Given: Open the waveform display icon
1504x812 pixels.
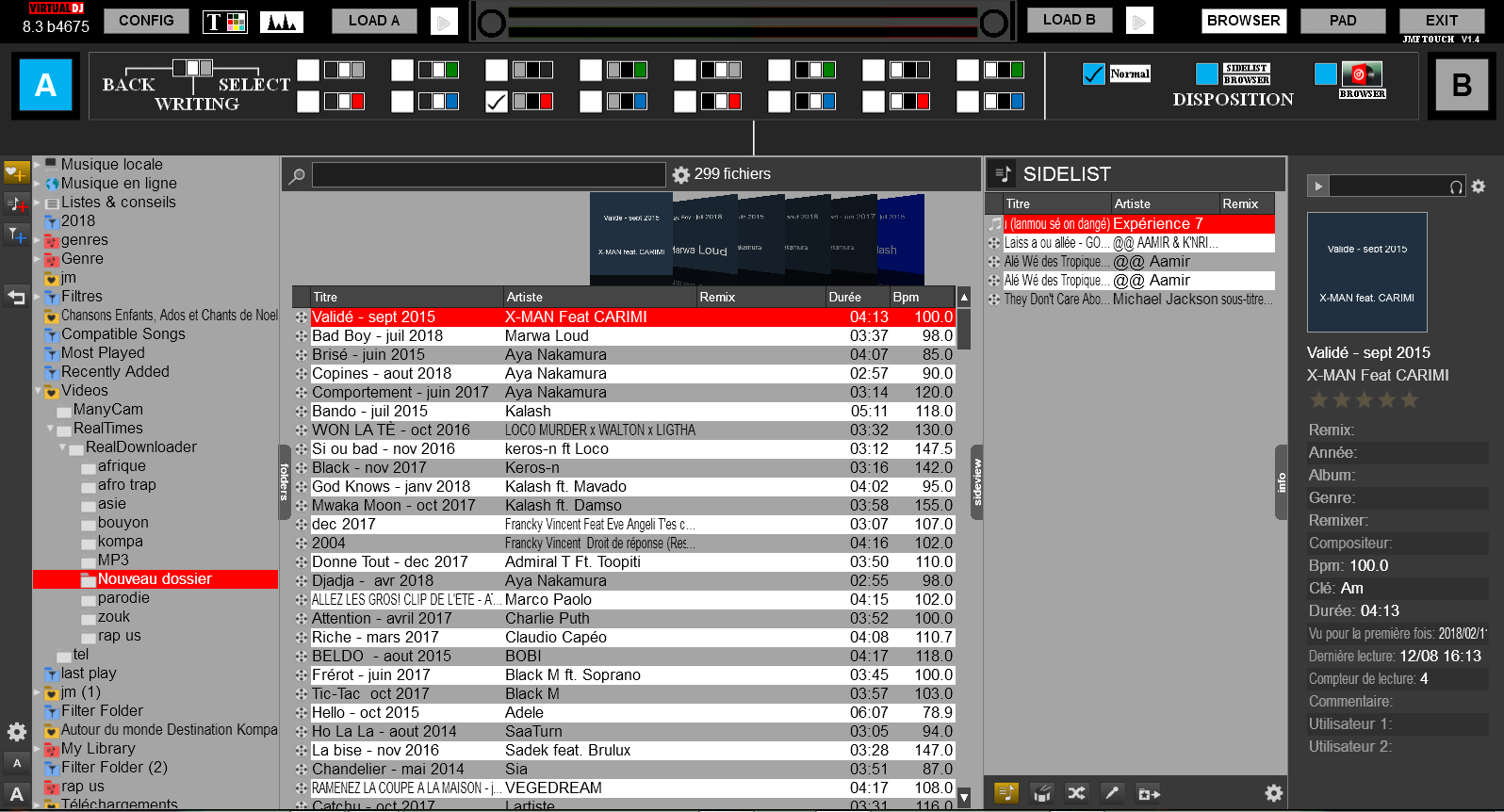Looking at the screenshot, I should (281, 22).
